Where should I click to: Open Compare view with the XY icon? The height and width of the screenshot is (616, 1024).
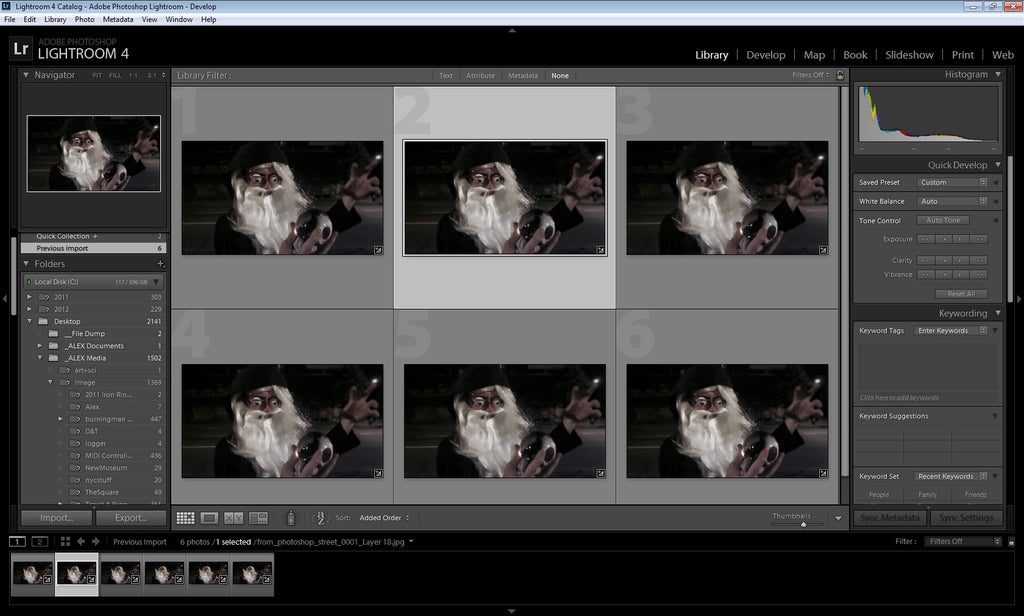(x=232, y=517)
